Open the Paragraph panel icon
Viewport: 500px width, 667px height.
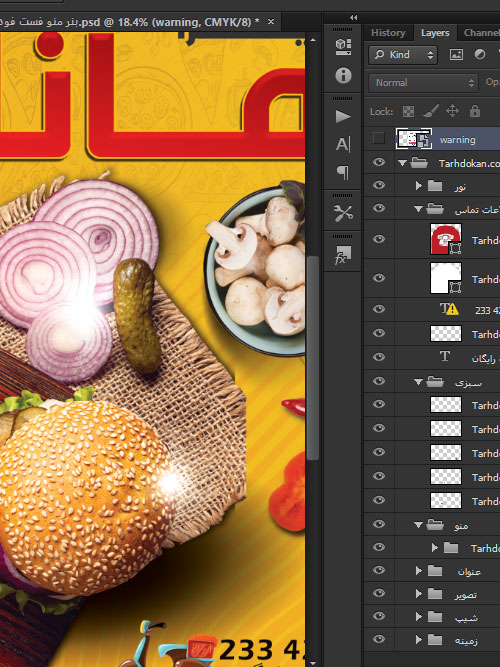pyautogui.click(x=343, y=172)
